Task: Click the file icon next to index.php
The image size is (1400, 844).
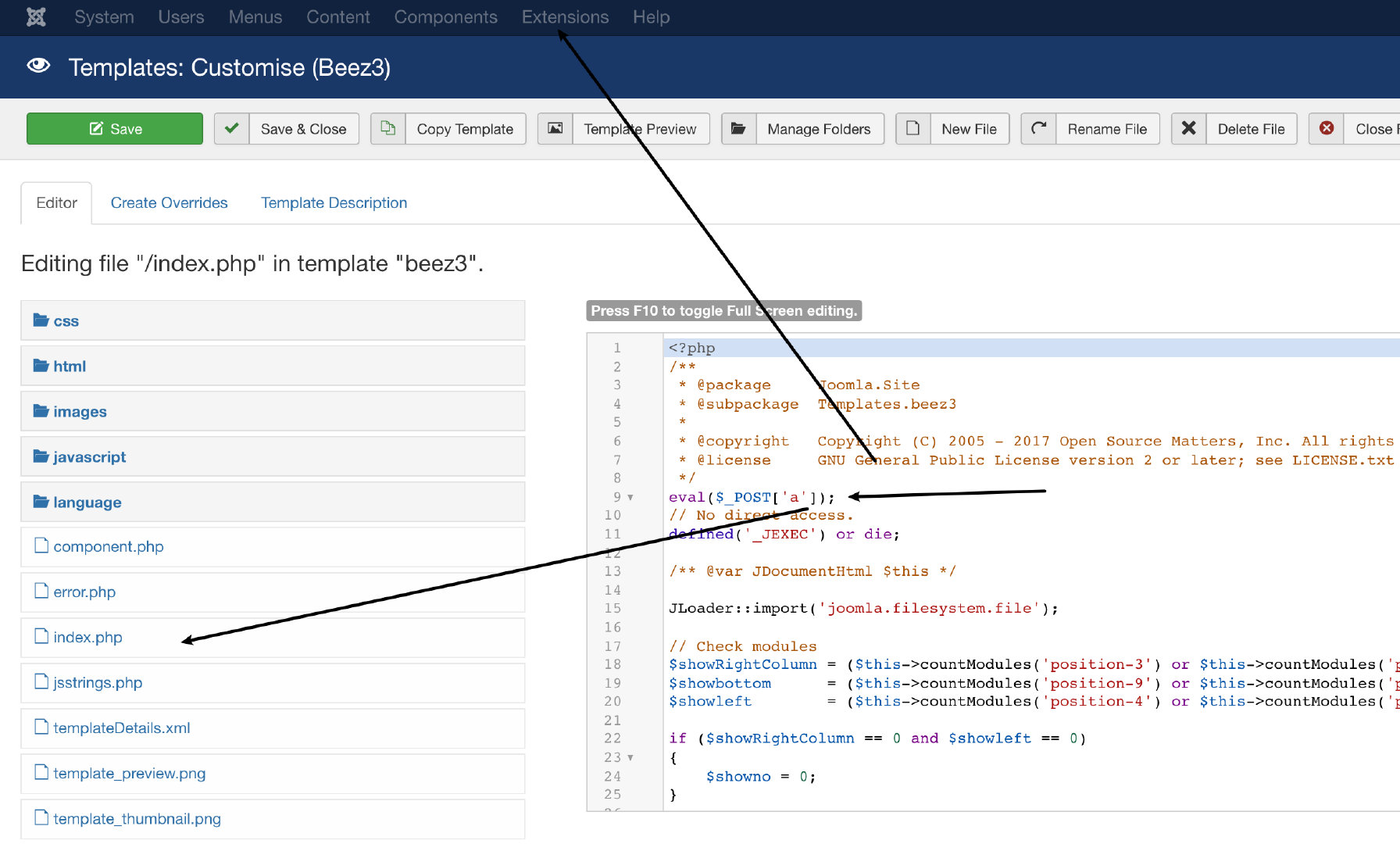Action: pos(41,636)
